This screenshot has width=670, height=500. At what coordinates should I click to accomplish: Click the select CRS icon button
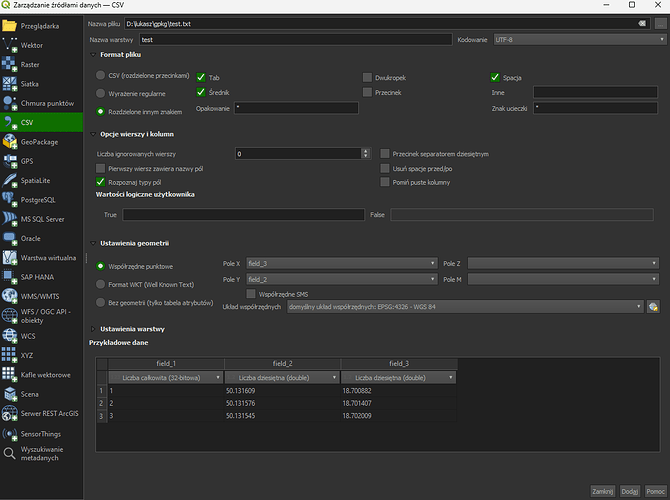654,306
